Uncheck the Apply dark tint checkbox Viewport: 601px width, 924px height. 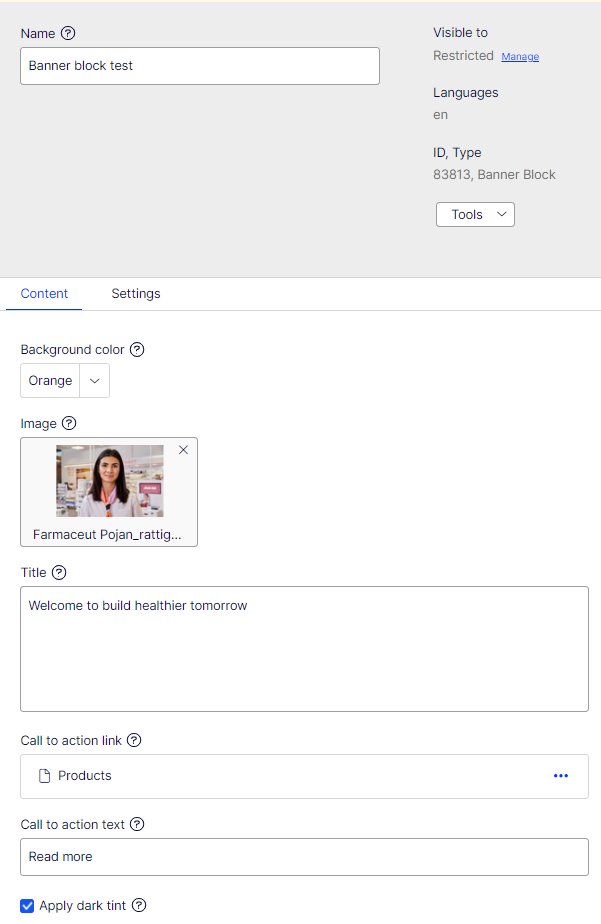pyautogui.click(x=27, y=906)
